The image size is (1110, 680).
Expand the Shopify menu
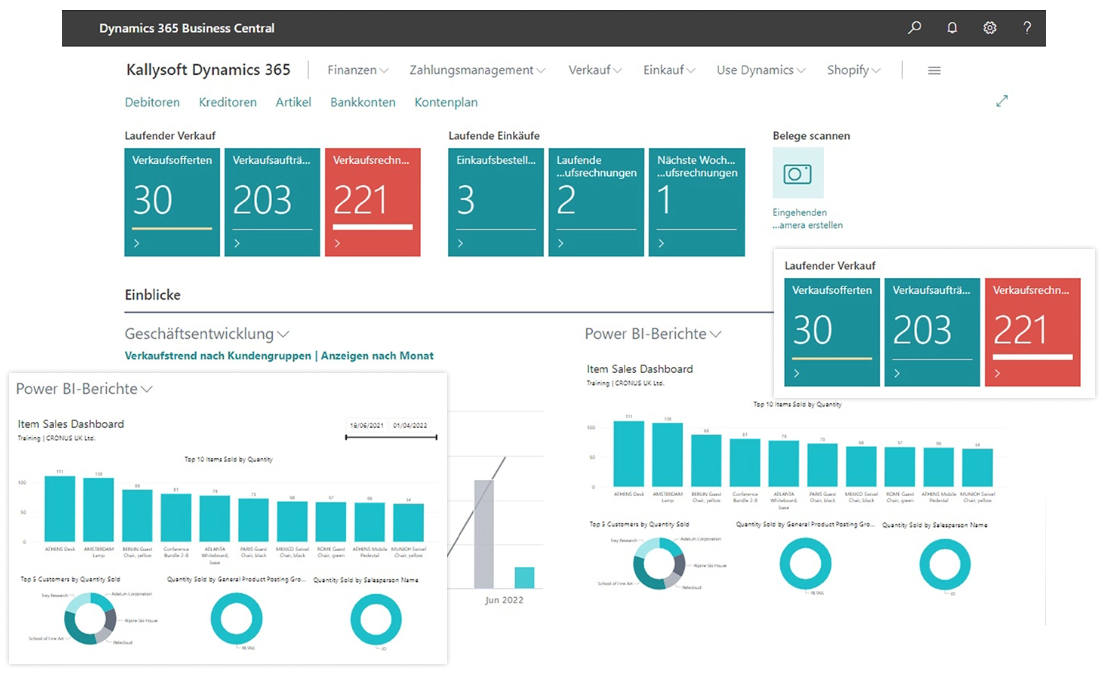tap(854, 70)
